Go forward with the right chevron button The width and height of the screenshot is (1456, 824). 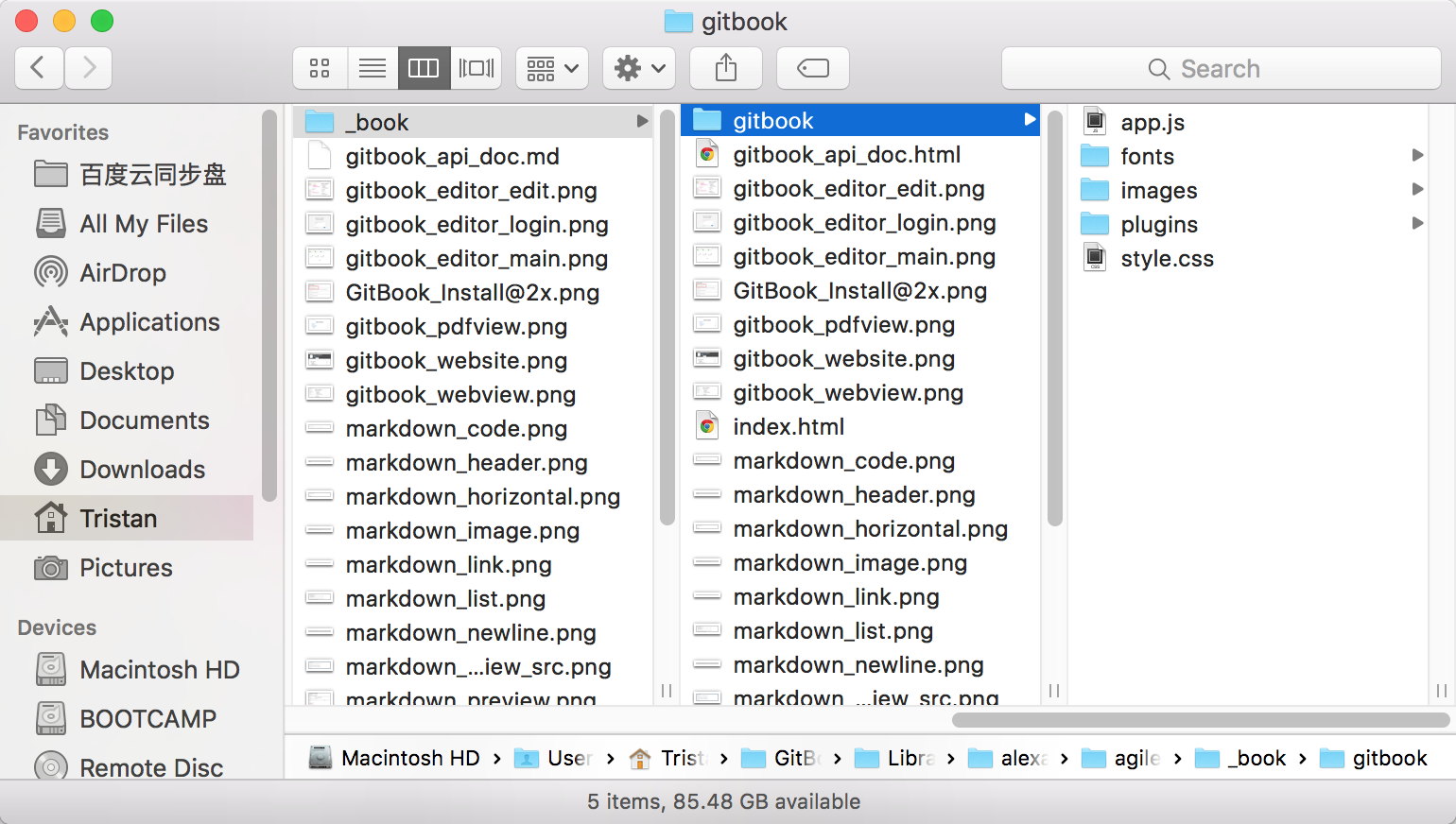click(89, 68)
